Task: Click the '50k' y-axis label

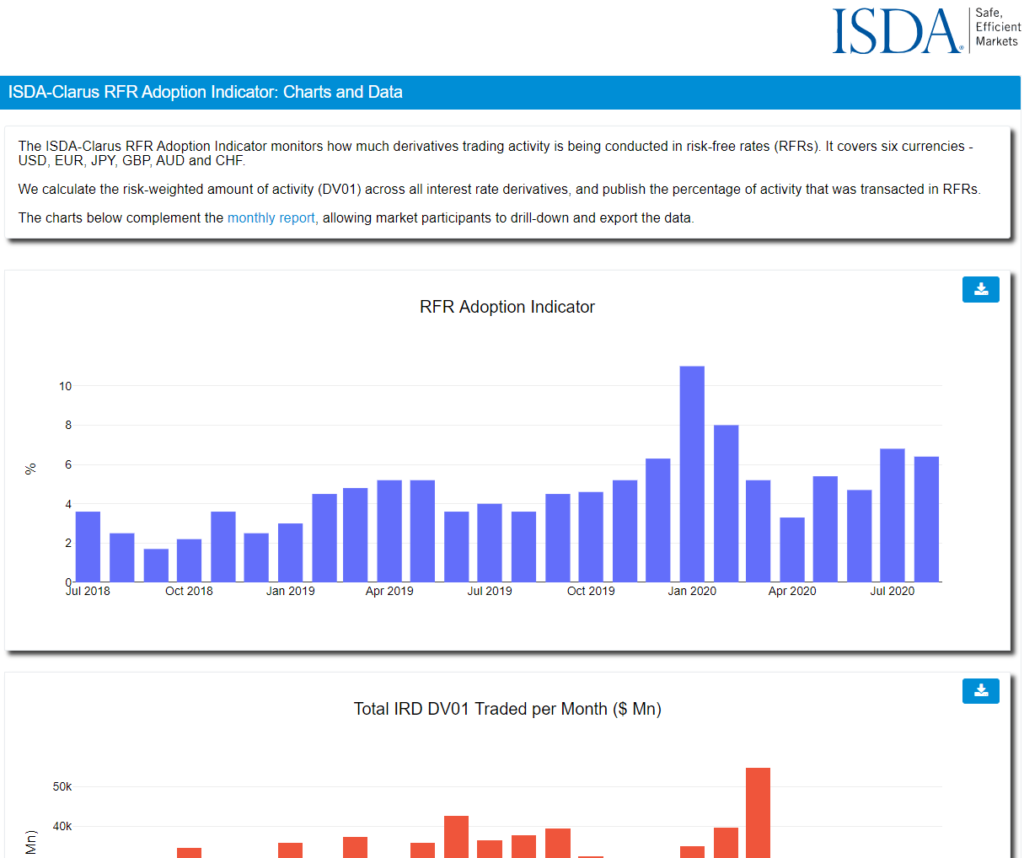Action: click(62, 787)
